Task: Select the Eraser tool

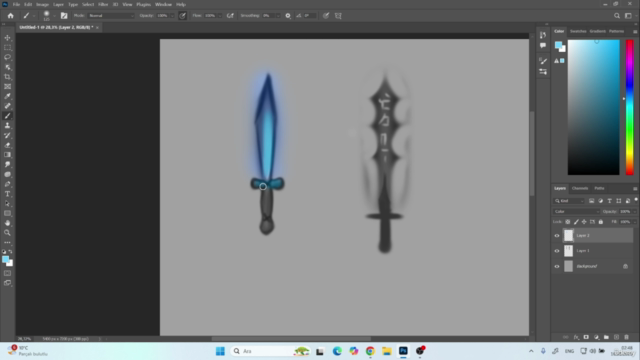Action: [7, 145]
